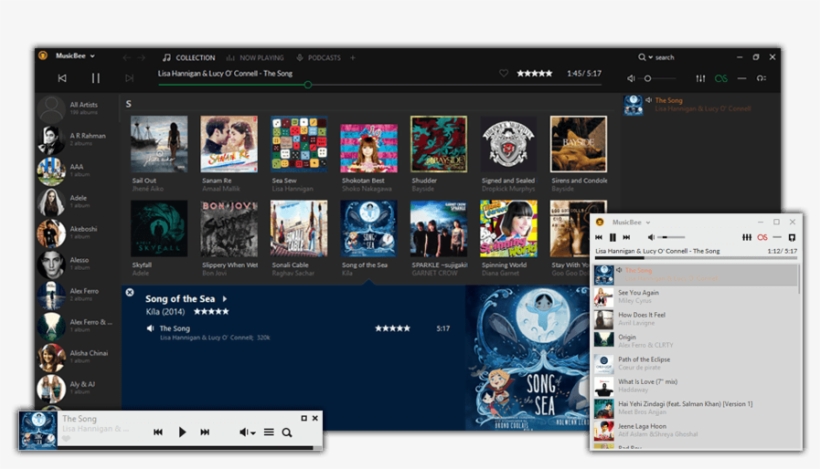Screen dimensions: 820x469
Task: Open the playlist list icon in mini player
Action: (x=269, y=432)
